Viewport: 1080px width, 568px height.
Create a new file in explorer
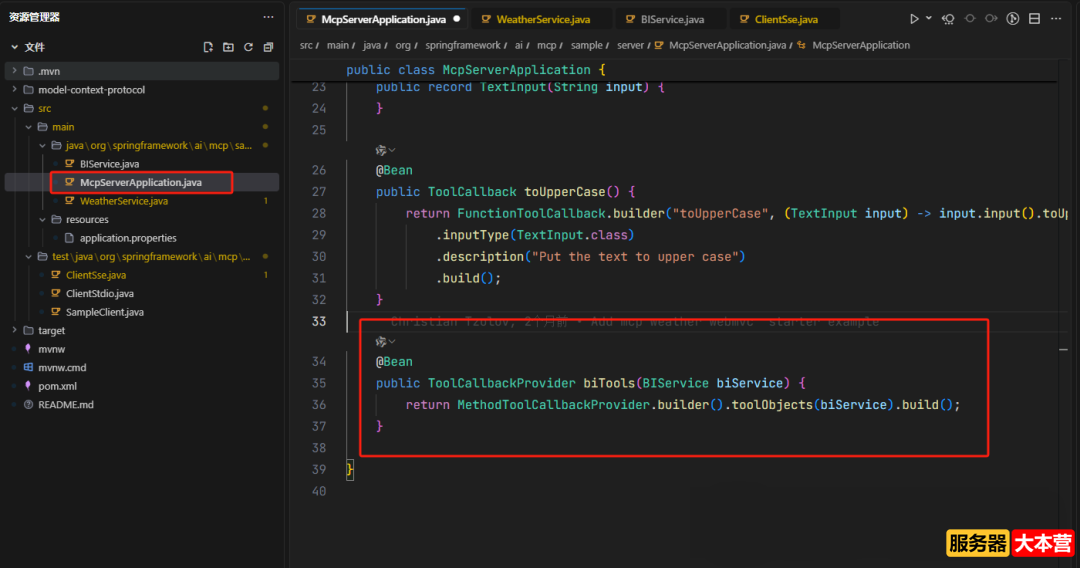point(208,47)
